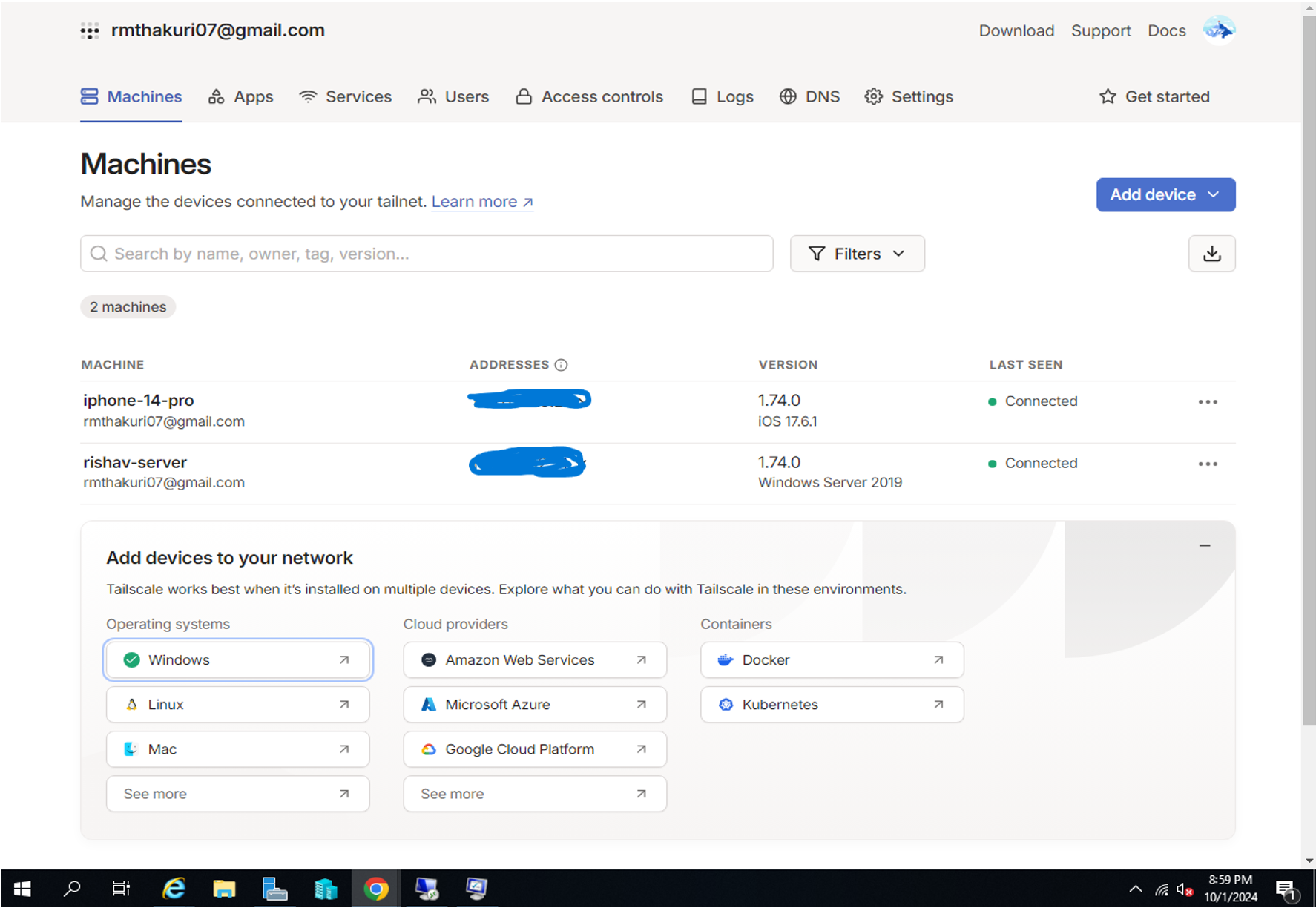Click Windows Server 2019 version text
Viewport: 1316px width, 908px height.
(830, 483)
